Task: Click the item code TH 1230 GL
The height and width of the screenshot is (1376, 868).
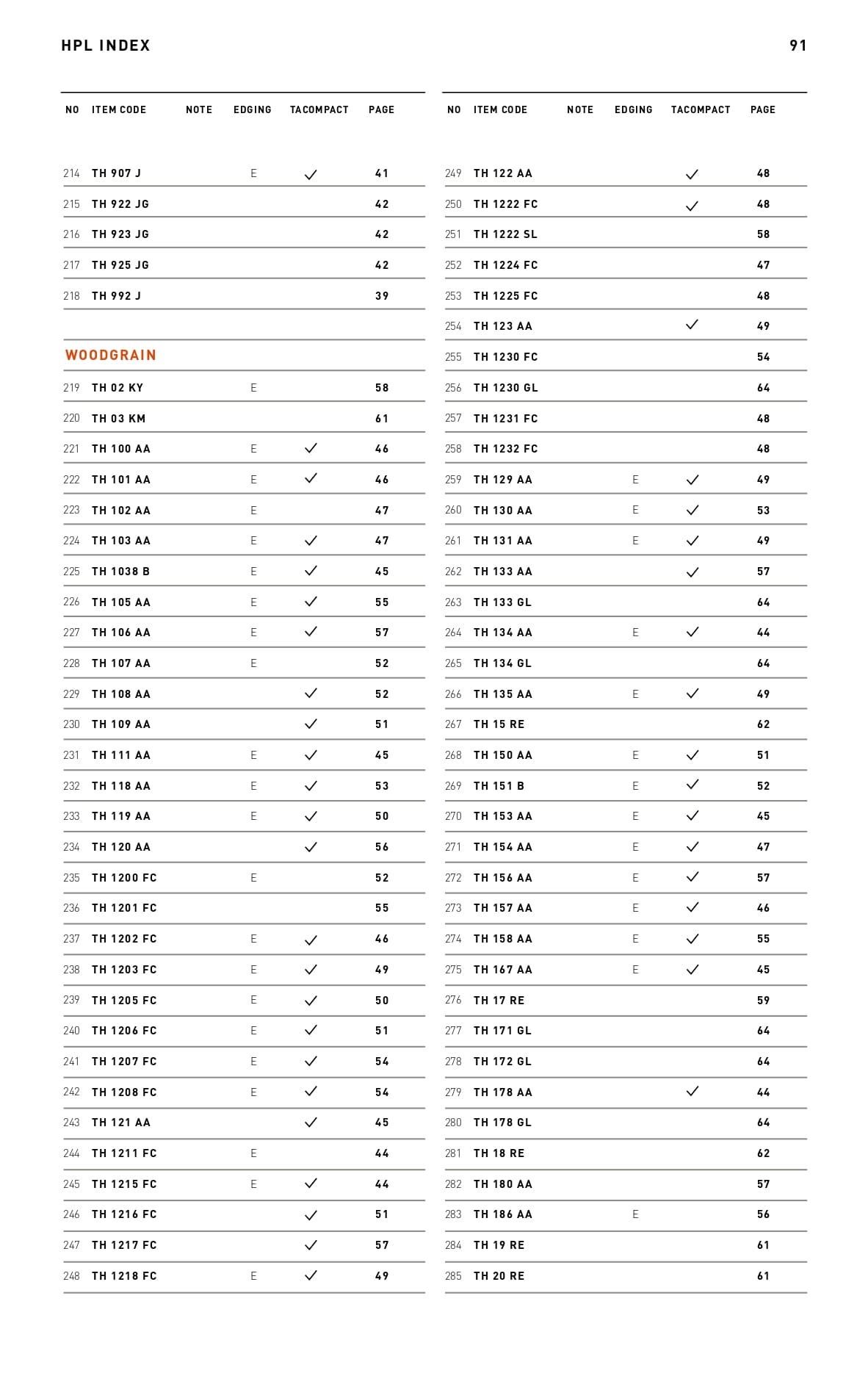Action: (x=506, y=388)
